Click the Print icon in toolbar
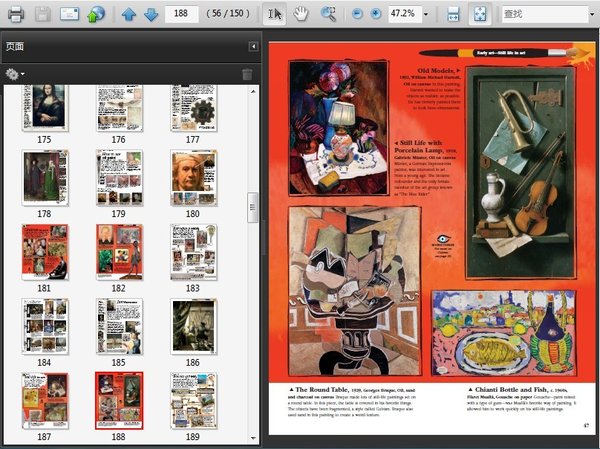 (16, 14)
